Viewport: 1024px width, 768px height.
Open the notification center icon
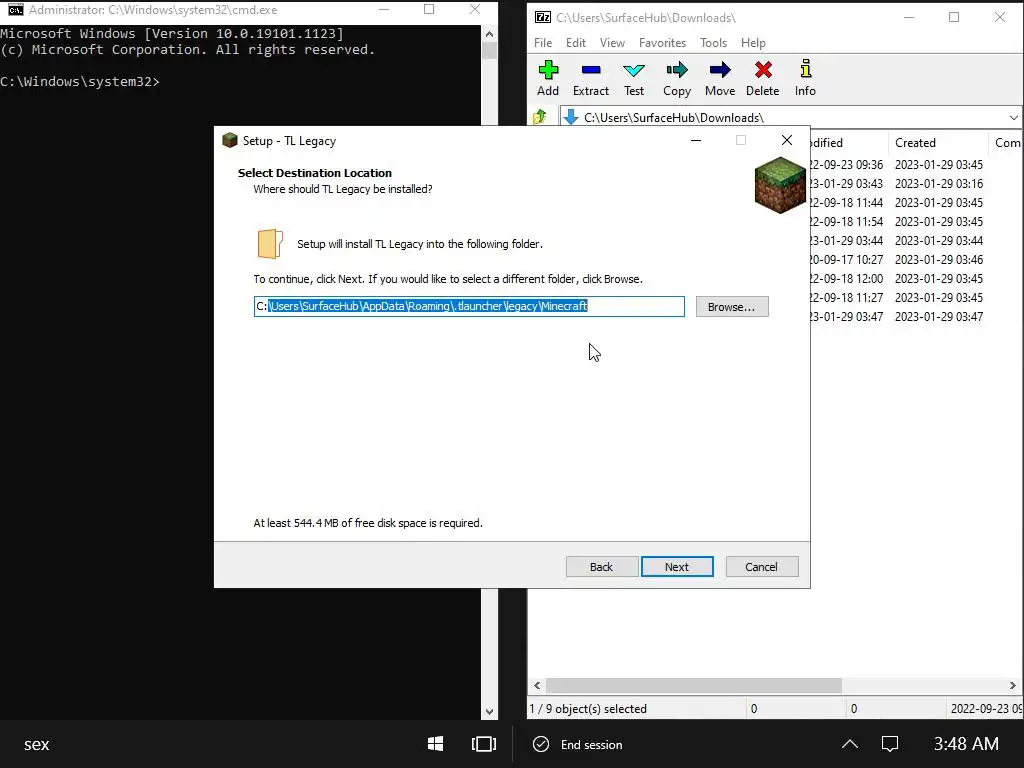[889, 744]
